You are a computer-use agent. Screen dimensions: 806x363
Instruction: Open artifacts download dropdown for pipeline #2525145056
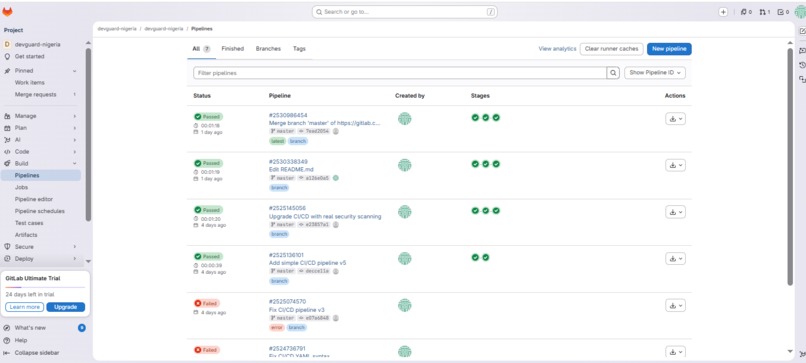[675, 212]
